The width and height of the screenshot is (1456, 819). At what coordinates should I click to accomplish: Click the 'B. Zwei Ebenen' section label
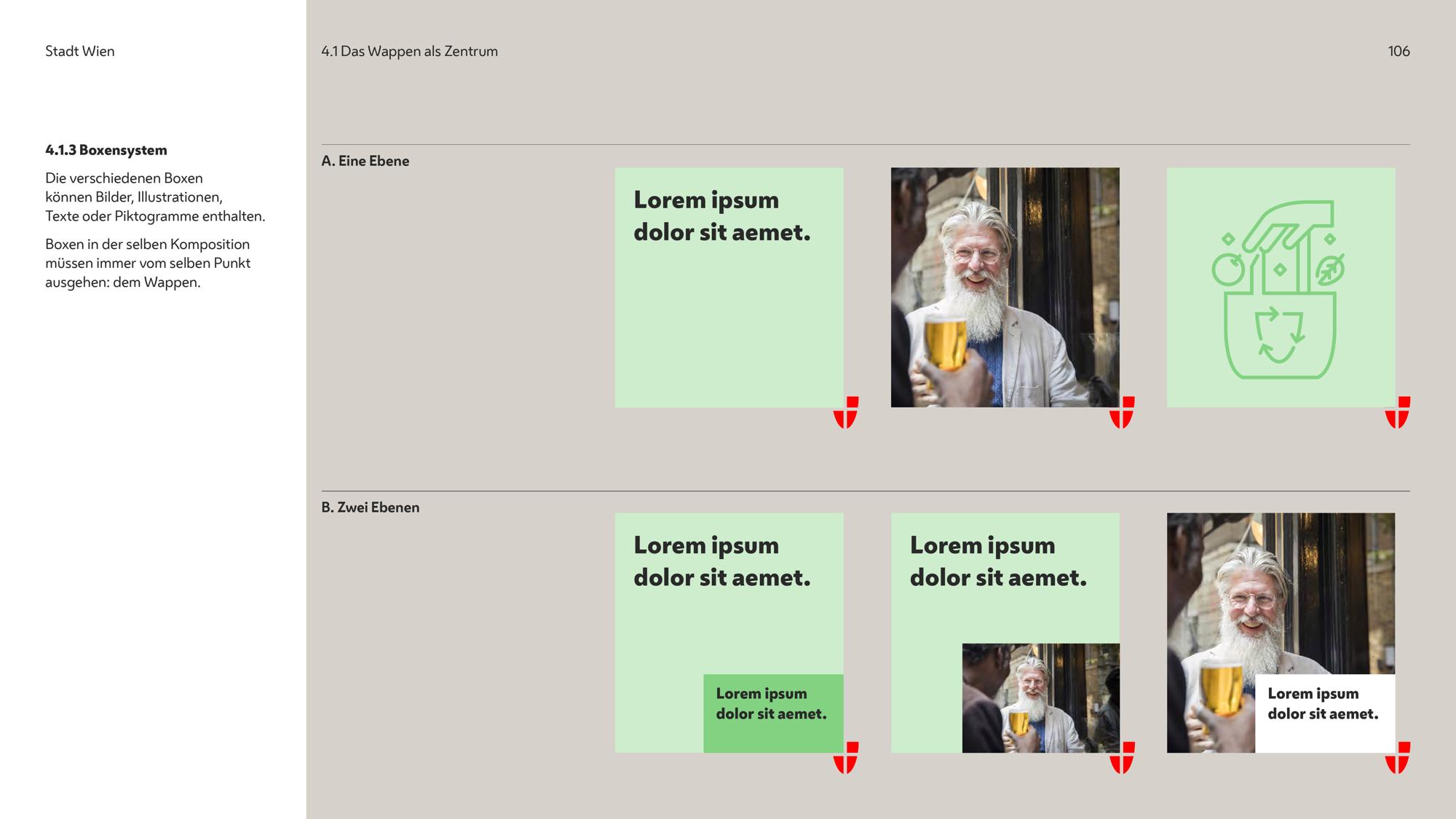click(x=371, y=507)
